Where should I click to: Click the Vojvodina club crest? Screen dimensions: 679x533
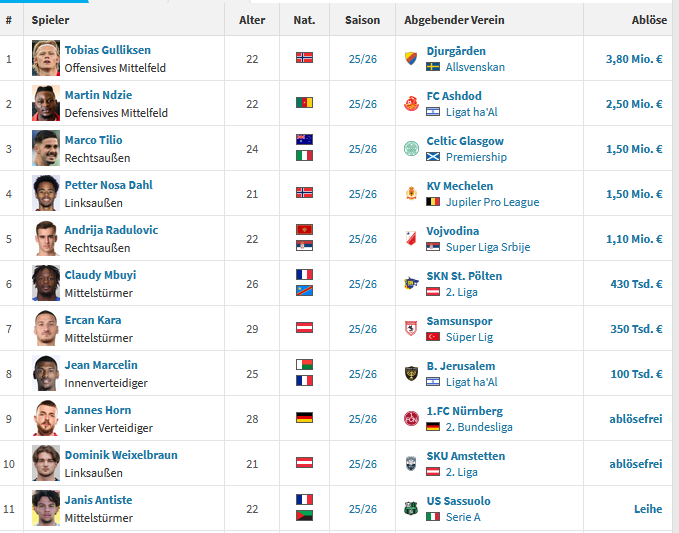[x=411, y=239]
